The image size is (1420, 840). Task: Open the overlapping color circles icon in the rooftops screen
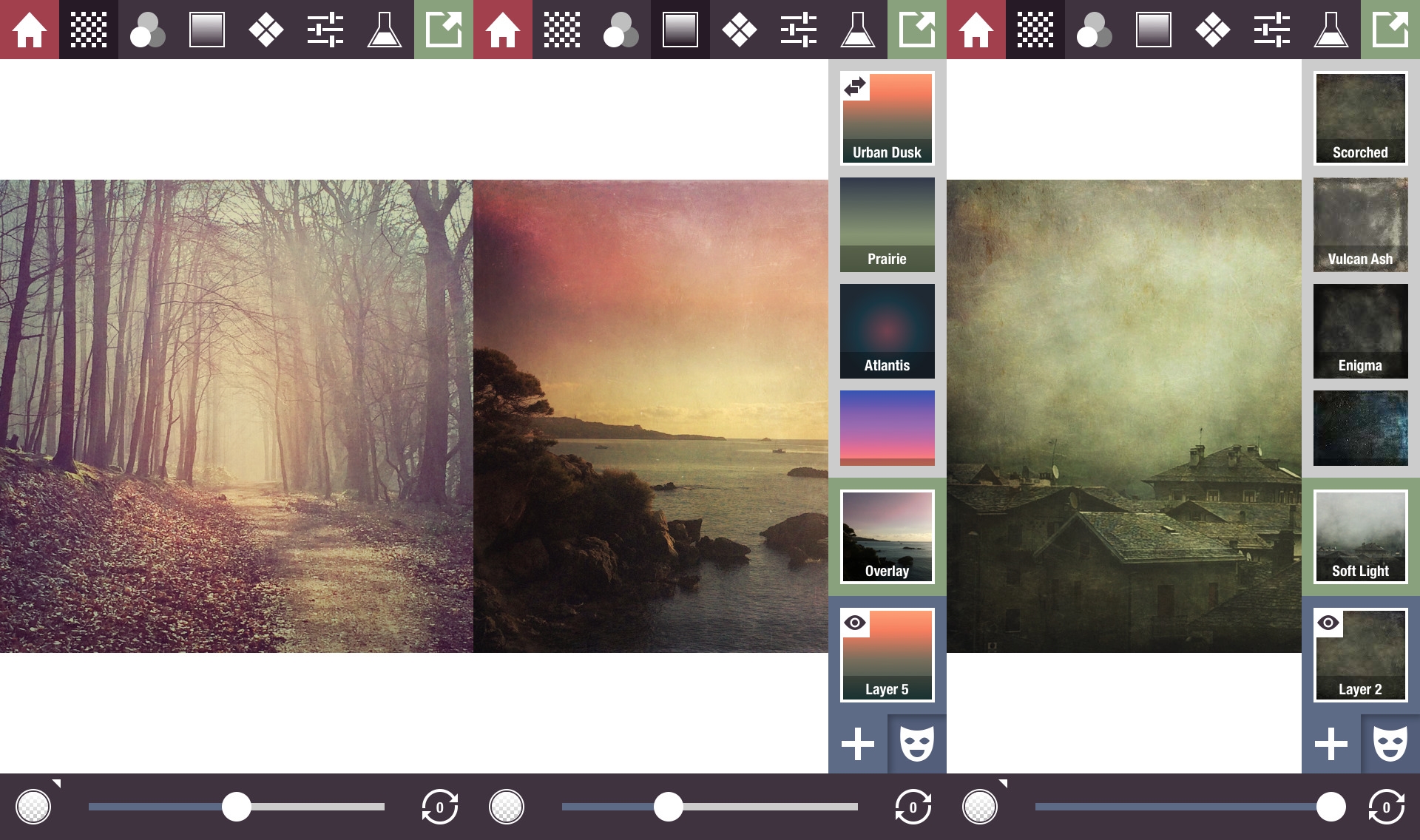(x=1095, y=30)
